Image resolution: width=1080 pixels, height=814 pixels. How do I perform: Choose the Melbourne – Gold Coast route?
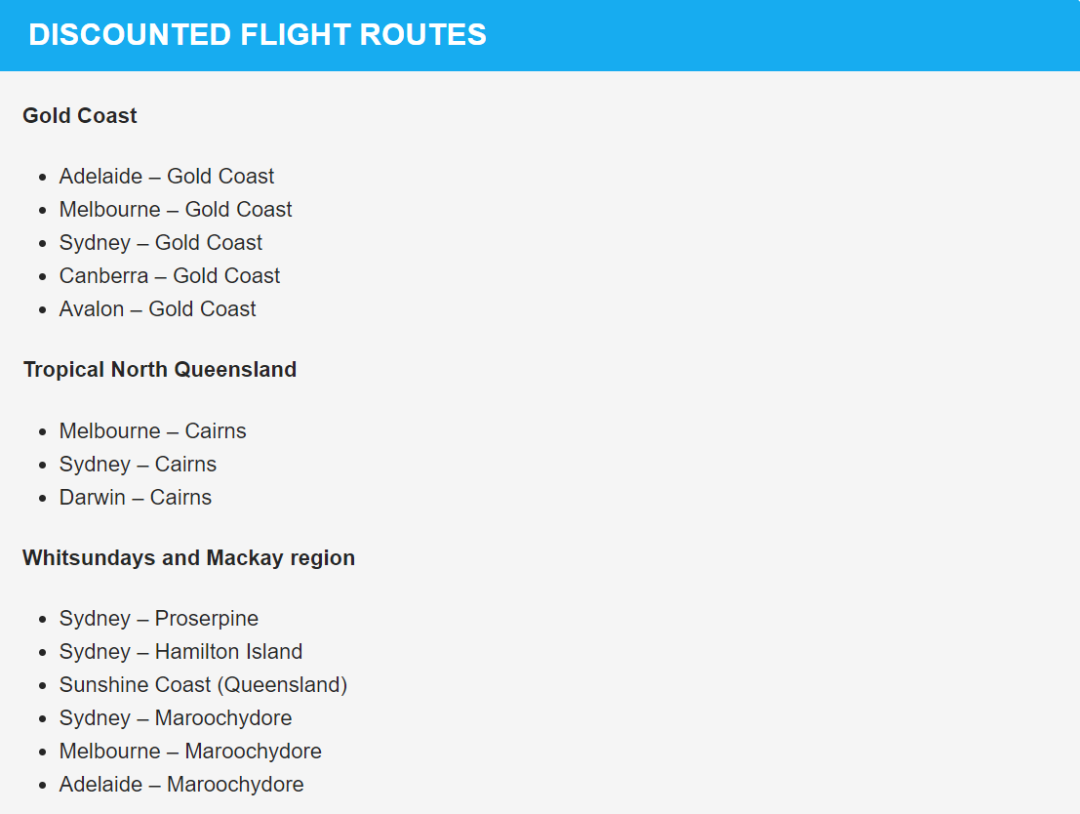tap(176, 209)
